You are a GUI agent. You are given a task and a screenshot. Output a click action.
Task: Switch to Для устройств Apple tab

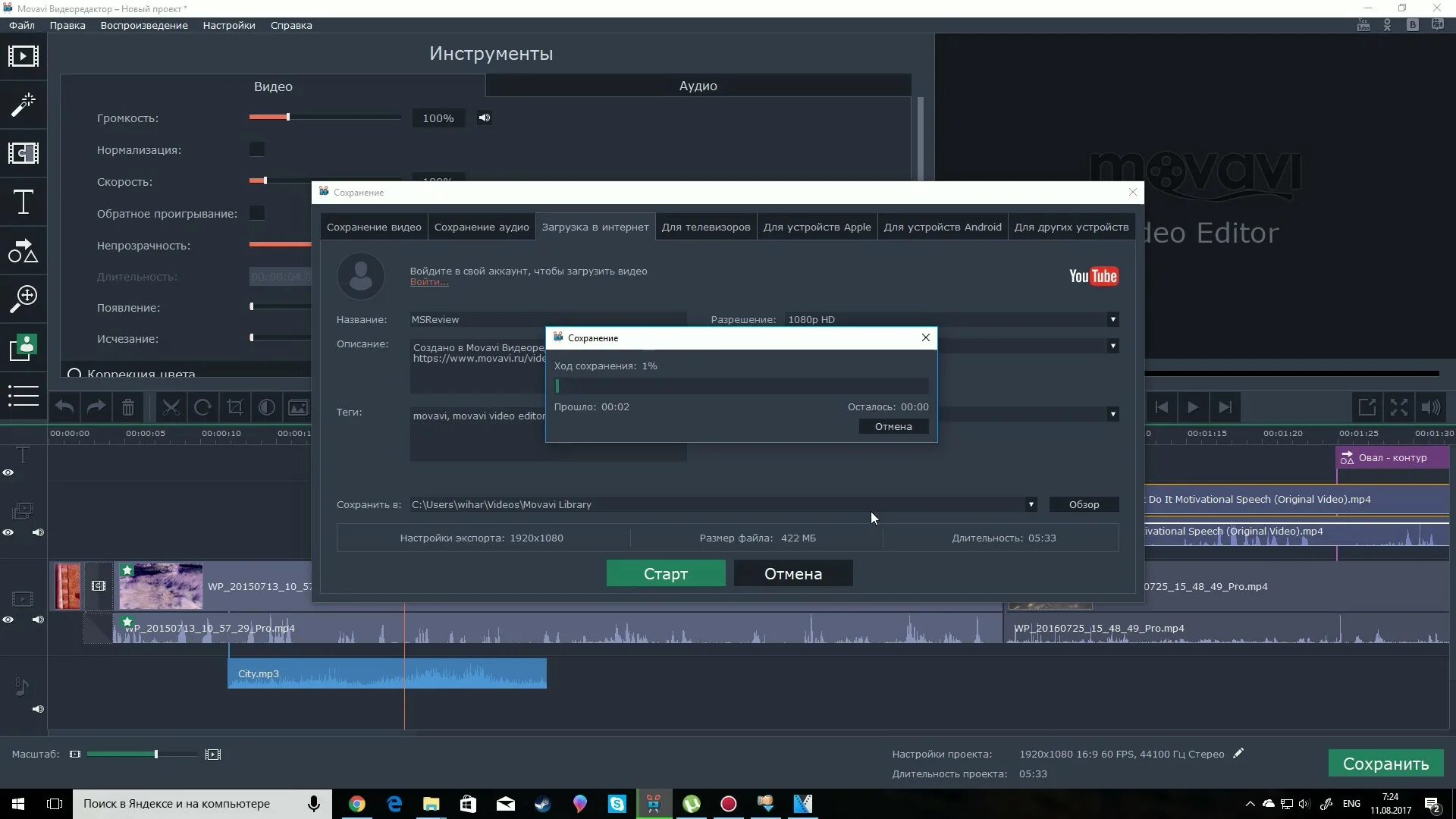coord(817,227)
